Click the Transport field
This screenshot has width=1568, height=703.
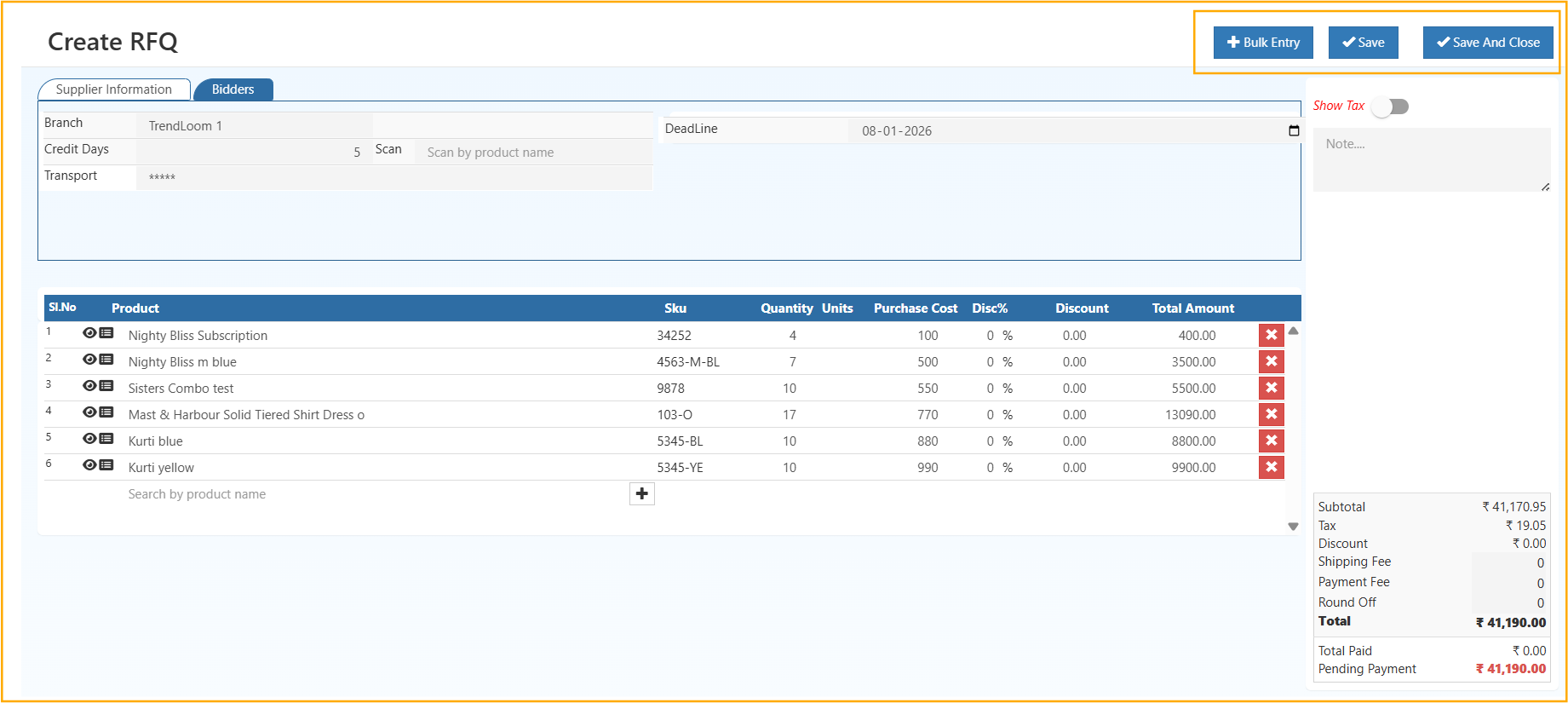[x=393, y=177]
